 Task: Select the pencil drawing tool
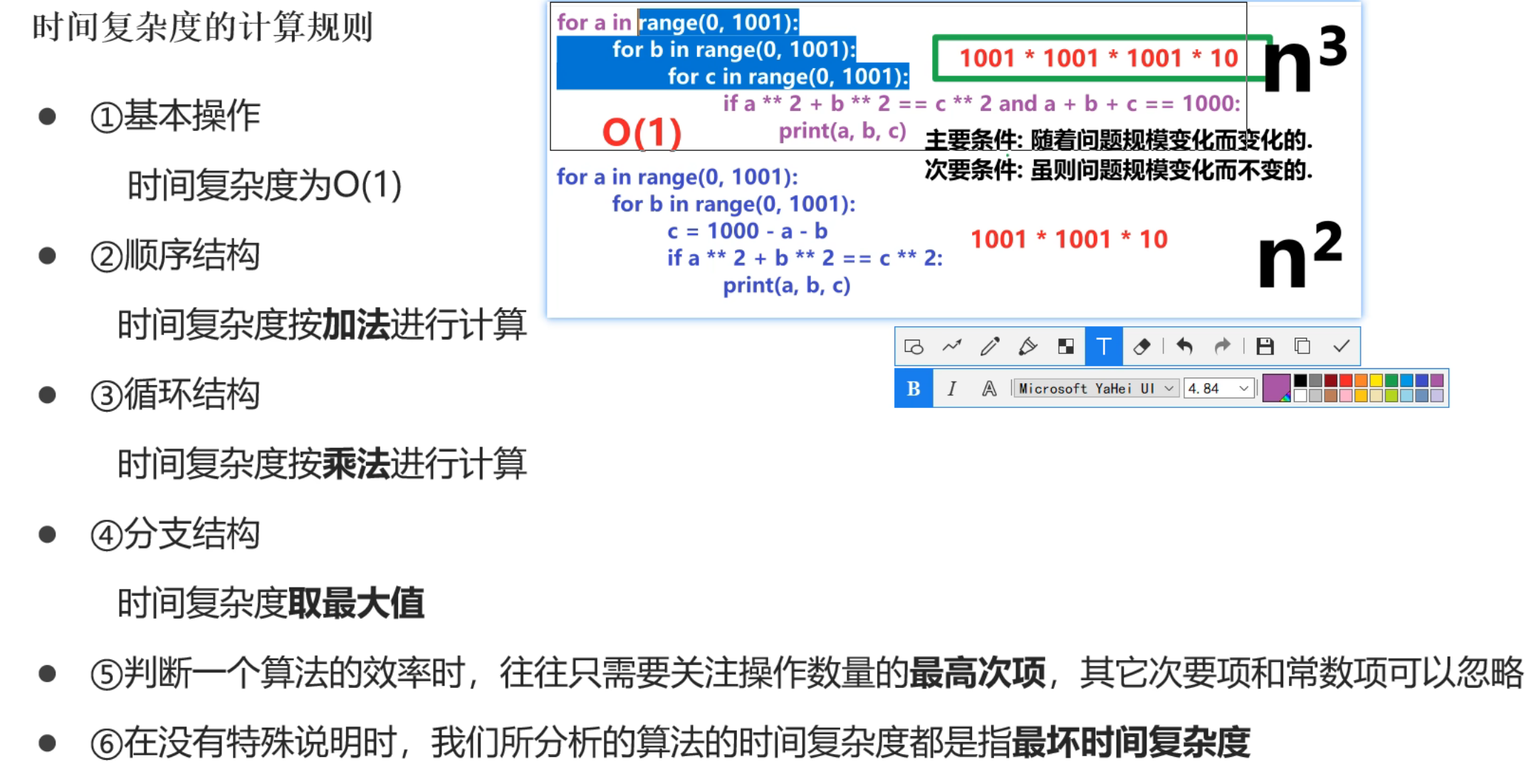990,347
